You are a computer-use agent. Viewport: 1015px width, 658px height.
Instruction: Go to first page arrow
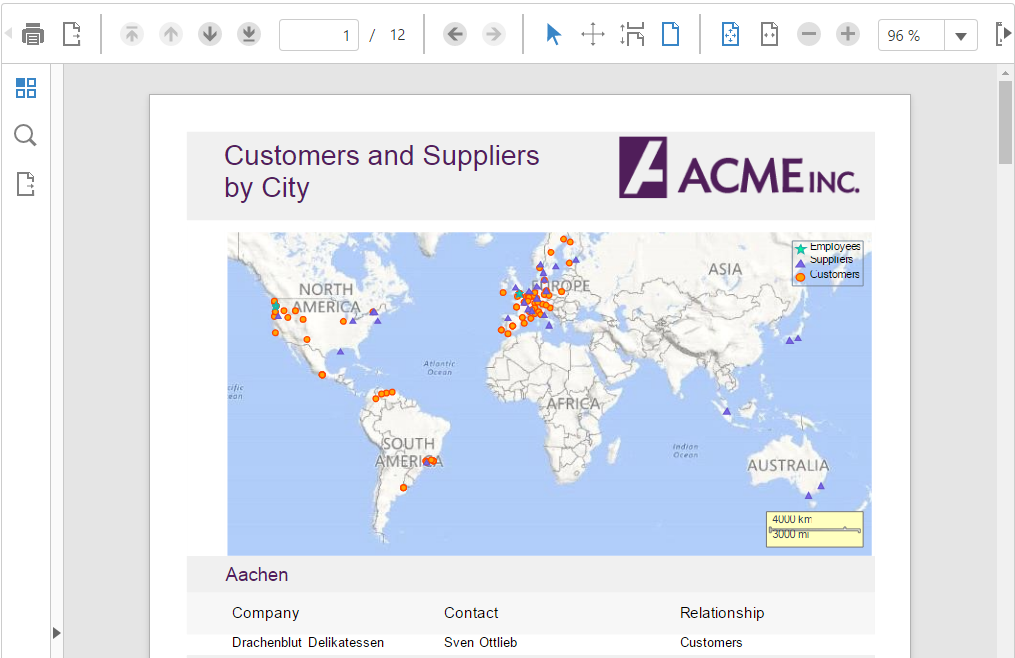coord(132,34)
